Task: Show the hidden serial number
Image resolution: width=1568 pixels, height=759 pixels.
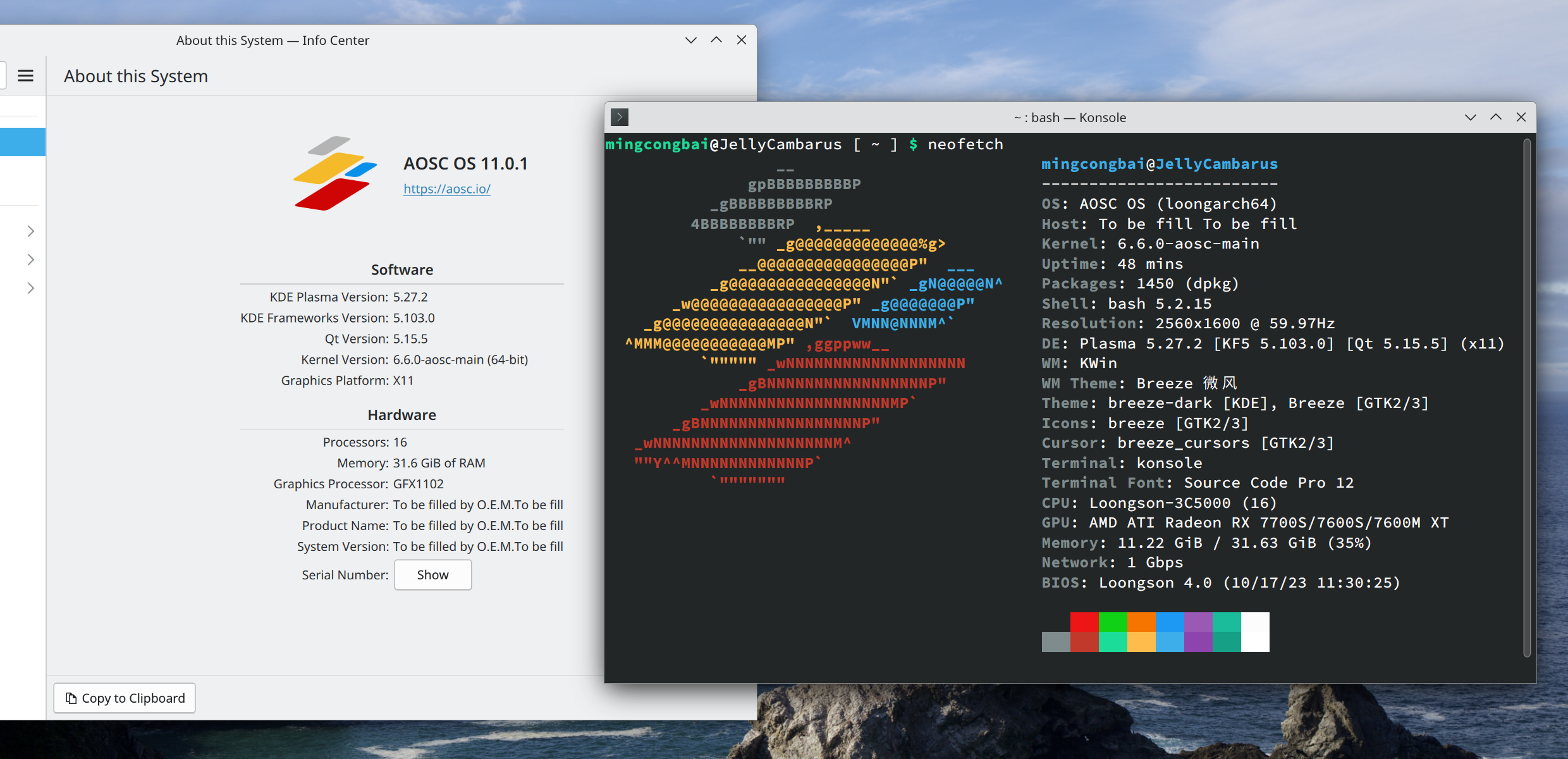Action: pos(432,574)
